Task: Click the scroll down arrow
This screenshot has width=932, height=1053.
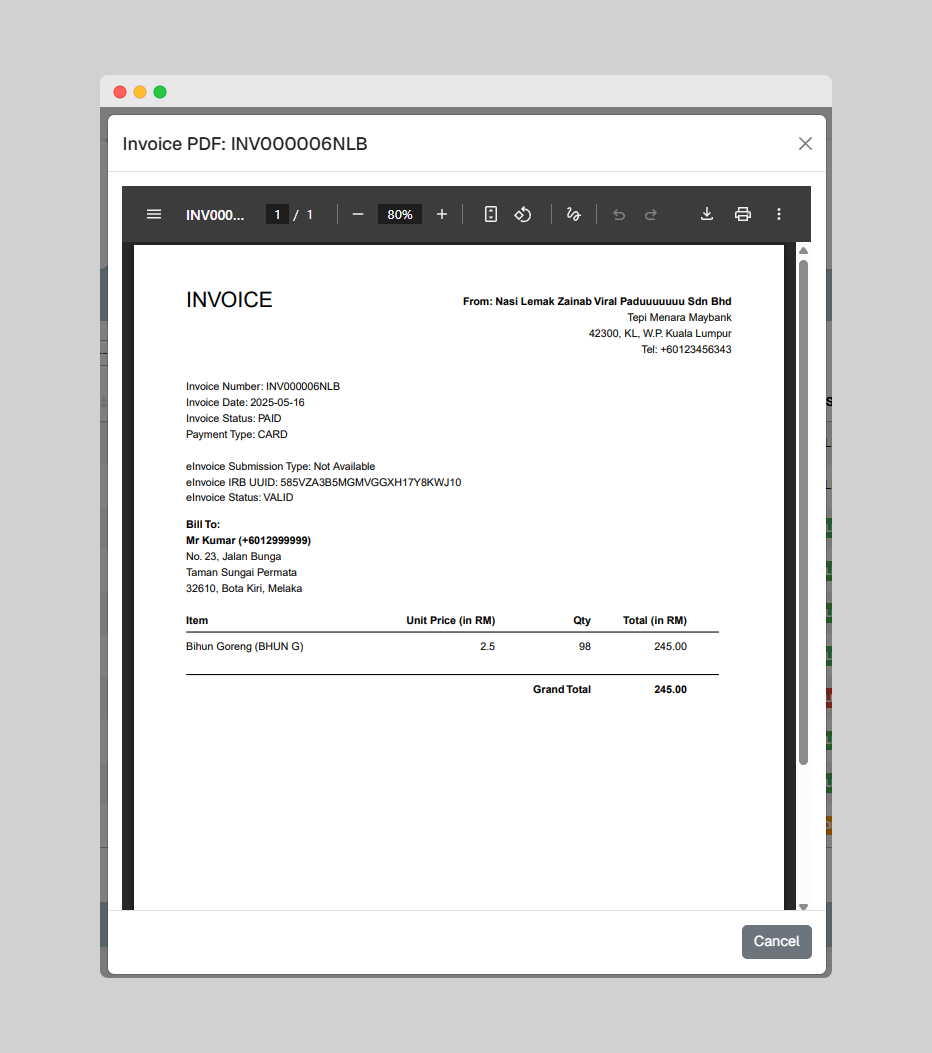Action: tap(803, 906)
